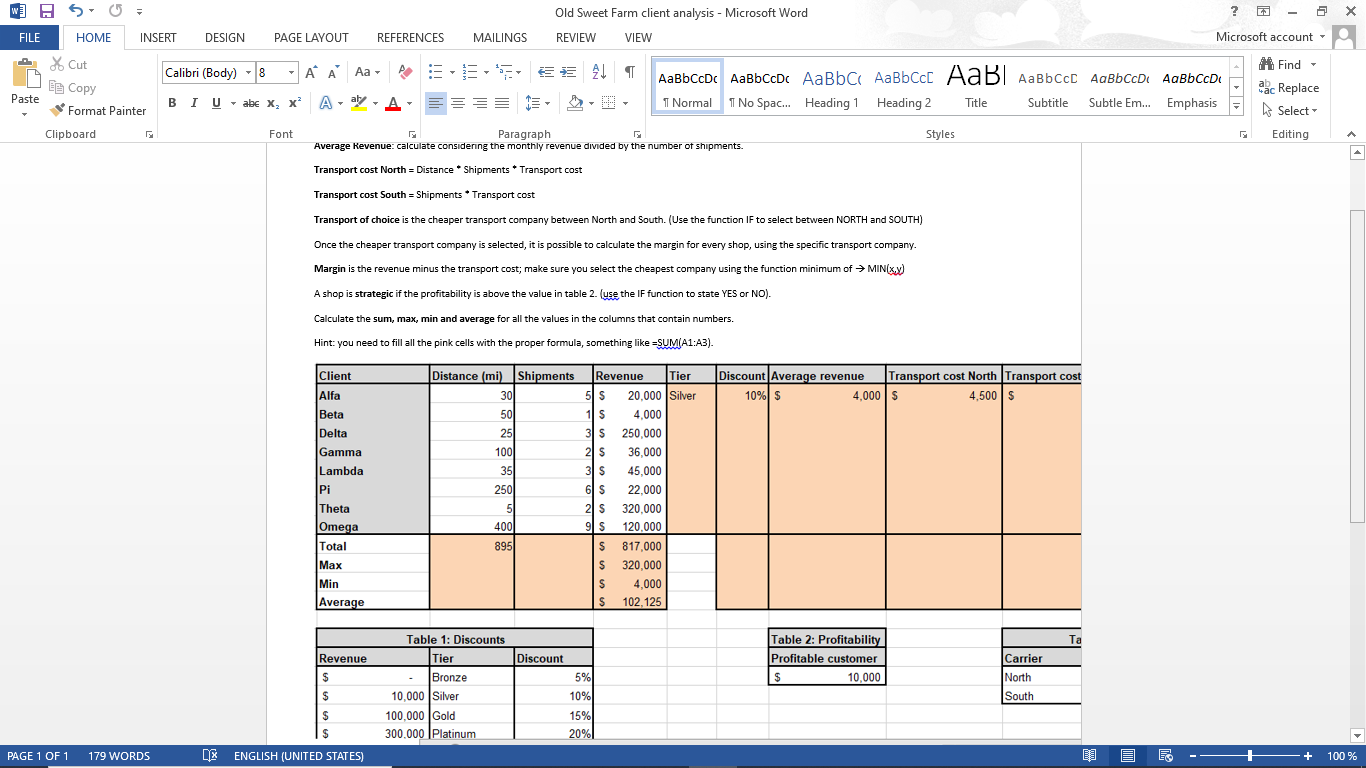Open the DESIGN ribbon tab
Image resolution: width=1366 pixels, height=768 pixels.
coord(224,37)
